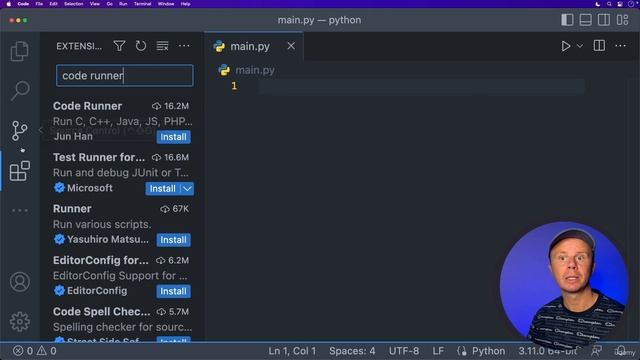Screen dimensions: 640x360
Task: Show errors and warnings in status bar
Action: tap(35, 351)
